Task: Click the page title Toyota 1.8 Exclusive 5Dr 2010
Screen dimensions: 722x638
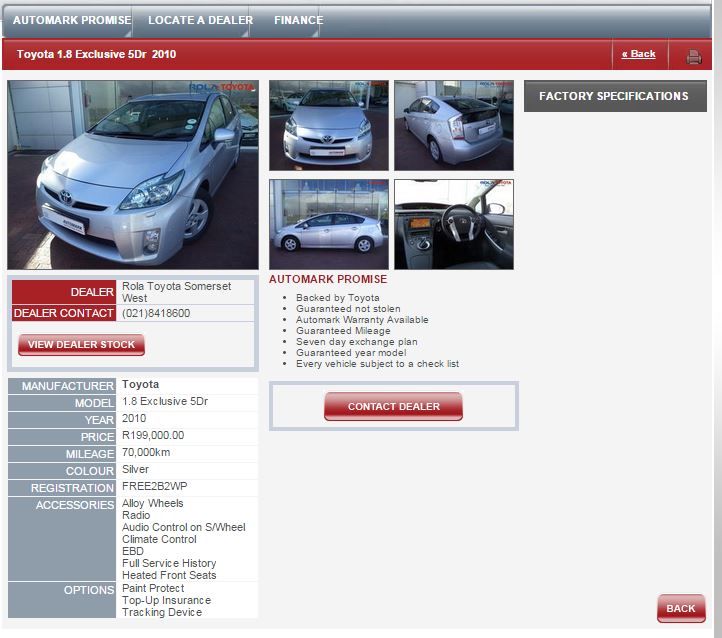Action: pyautogui.click(x=96, y=54)
